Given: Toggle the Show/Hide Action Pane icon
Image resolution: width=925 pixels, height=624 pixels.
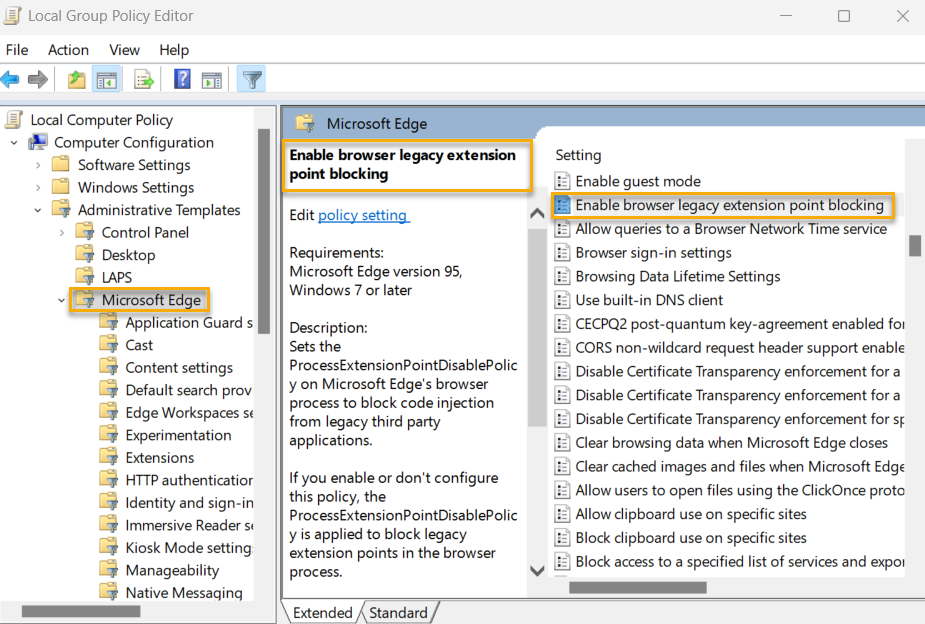Looking at the screenshot, I should click(x=211, y=79).
